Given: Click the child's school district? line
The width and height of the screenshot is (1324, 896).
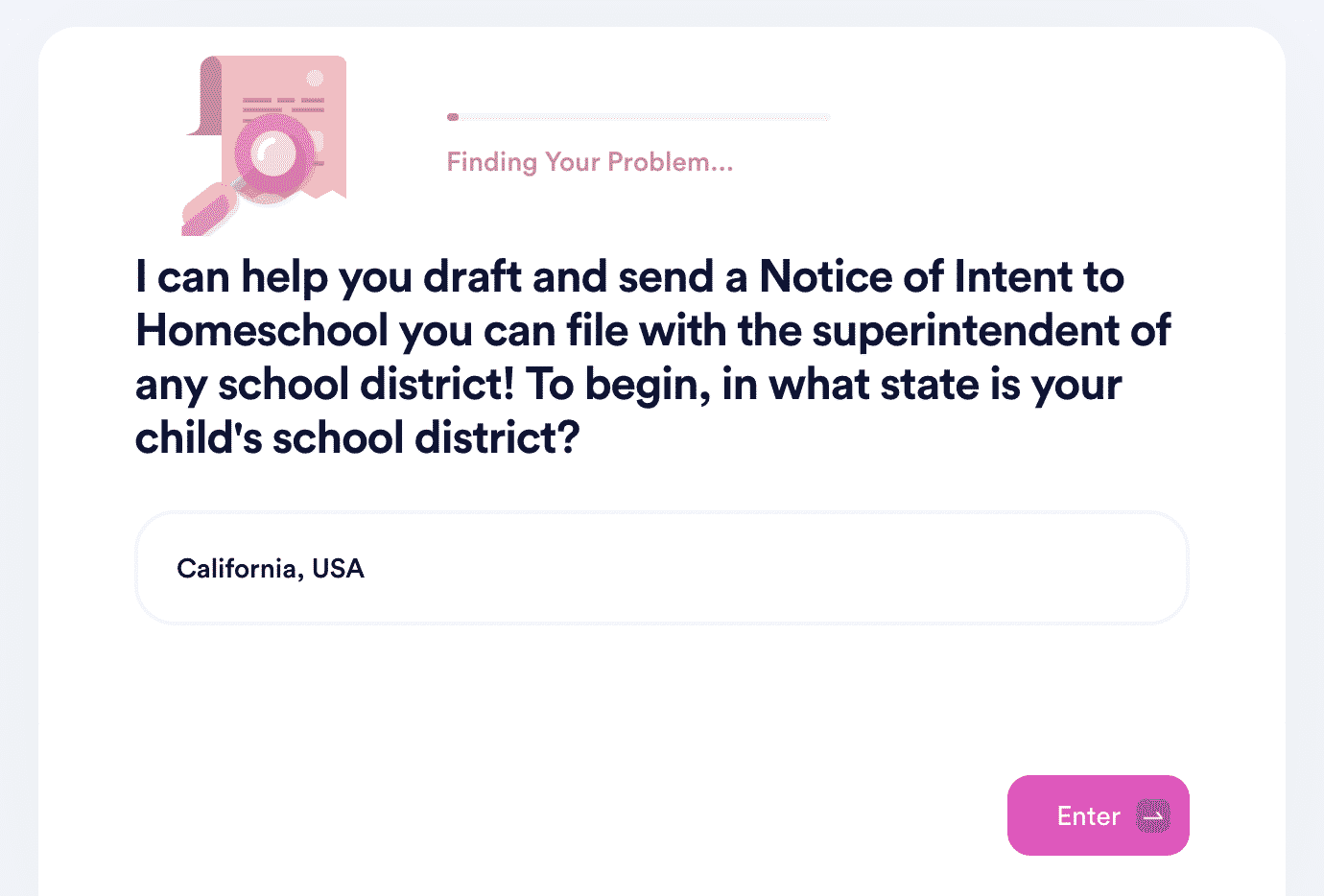Looking at the screenshot, I should point(358,437).
